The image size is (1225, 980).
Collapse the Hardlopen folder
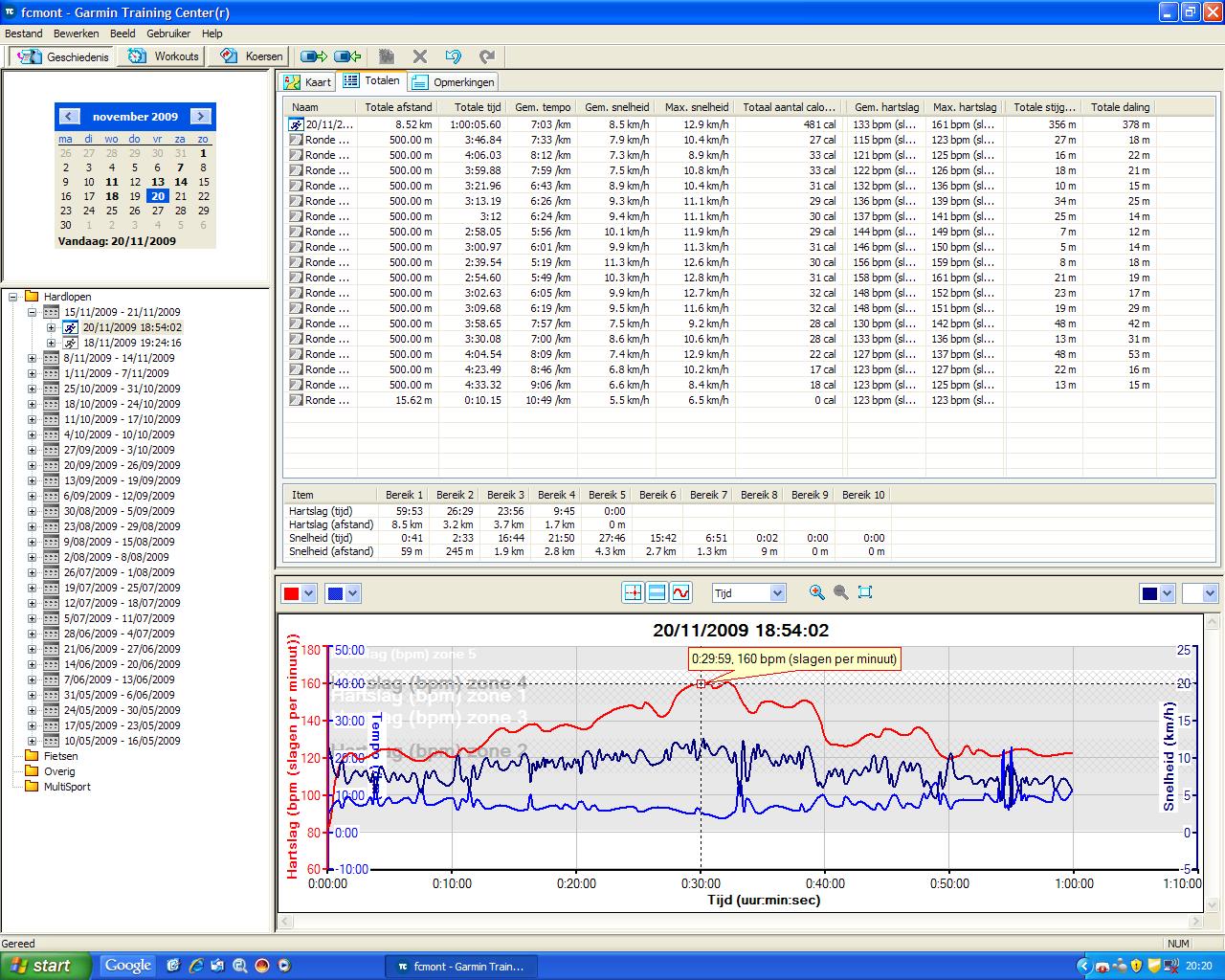point(13,297)
